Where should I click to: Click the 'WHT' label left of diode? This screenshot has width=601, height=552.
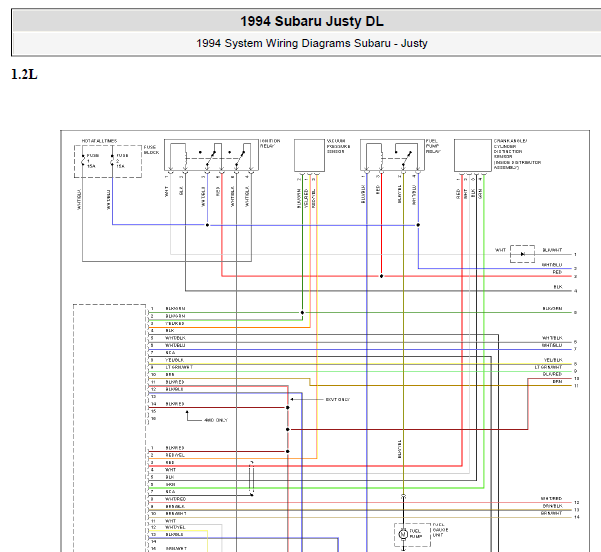(500, 250)
